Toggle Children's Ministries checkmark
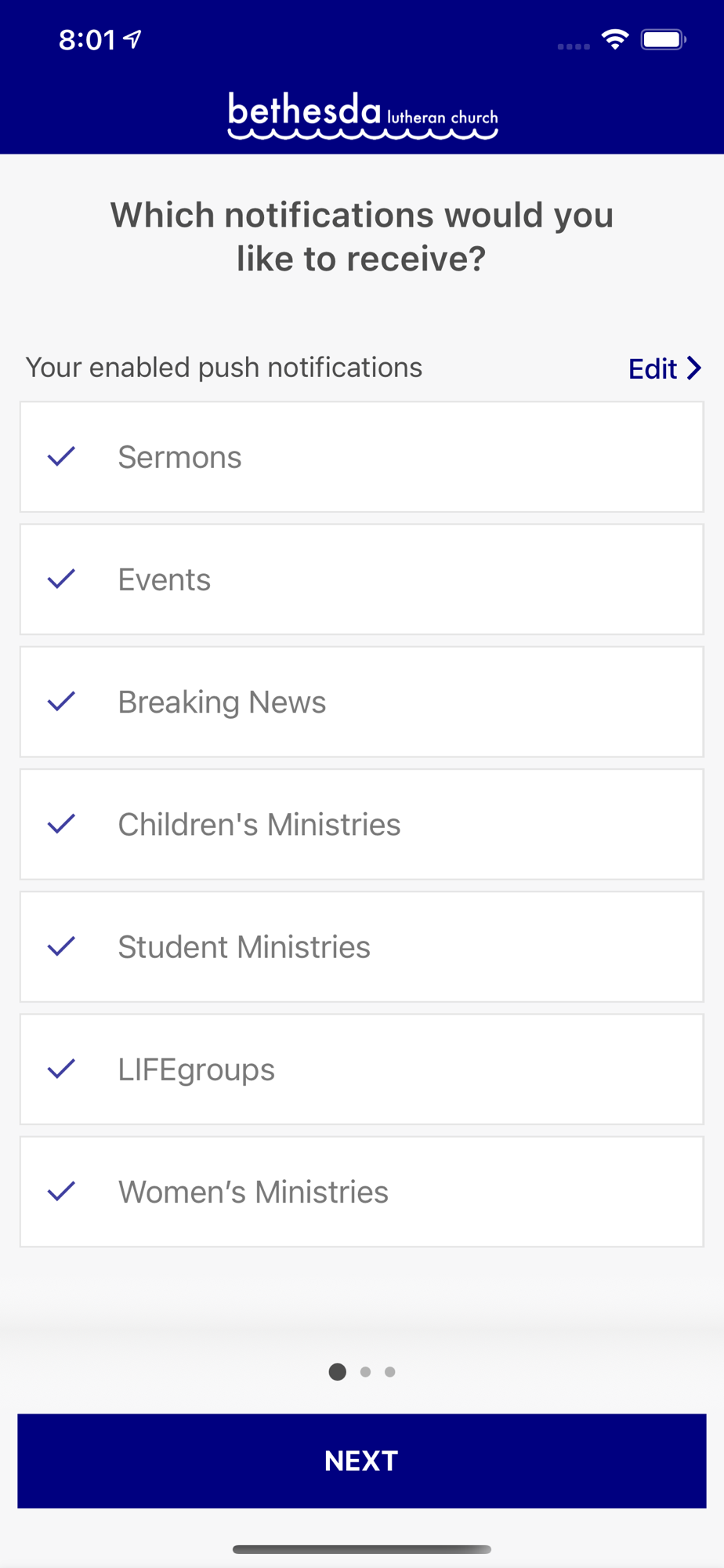The image size is (724, 1568). pos(61,824)
